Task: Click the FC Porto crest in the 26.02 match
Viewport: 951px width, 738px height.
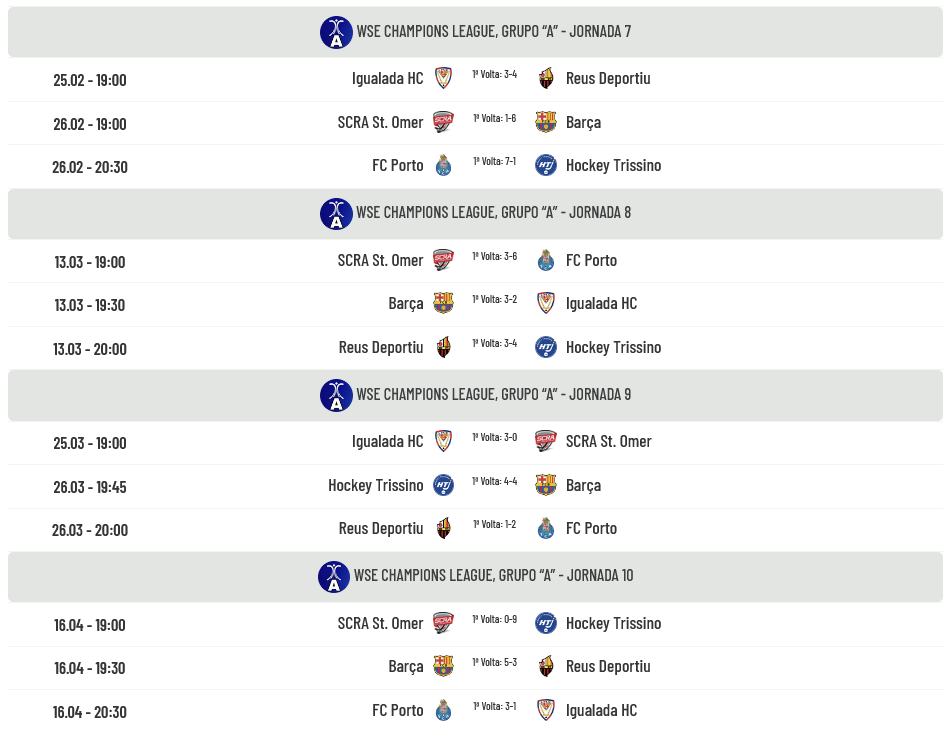Action: pyautogui.click(x=443, y=166)
